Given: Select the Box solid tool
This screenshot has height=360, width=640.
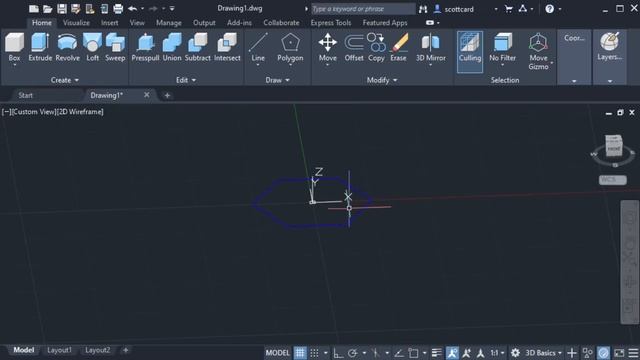Looking at the screenshot, I should pyautogui.click(x=14, y=48).
